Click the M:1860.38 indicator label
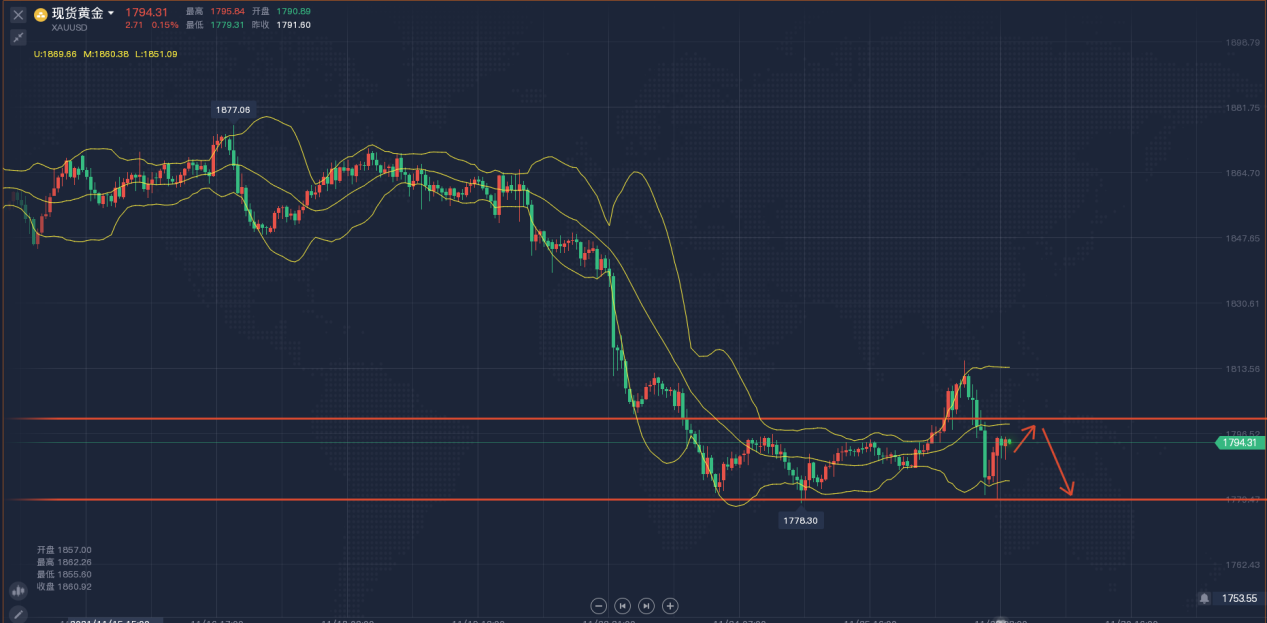 106,54
